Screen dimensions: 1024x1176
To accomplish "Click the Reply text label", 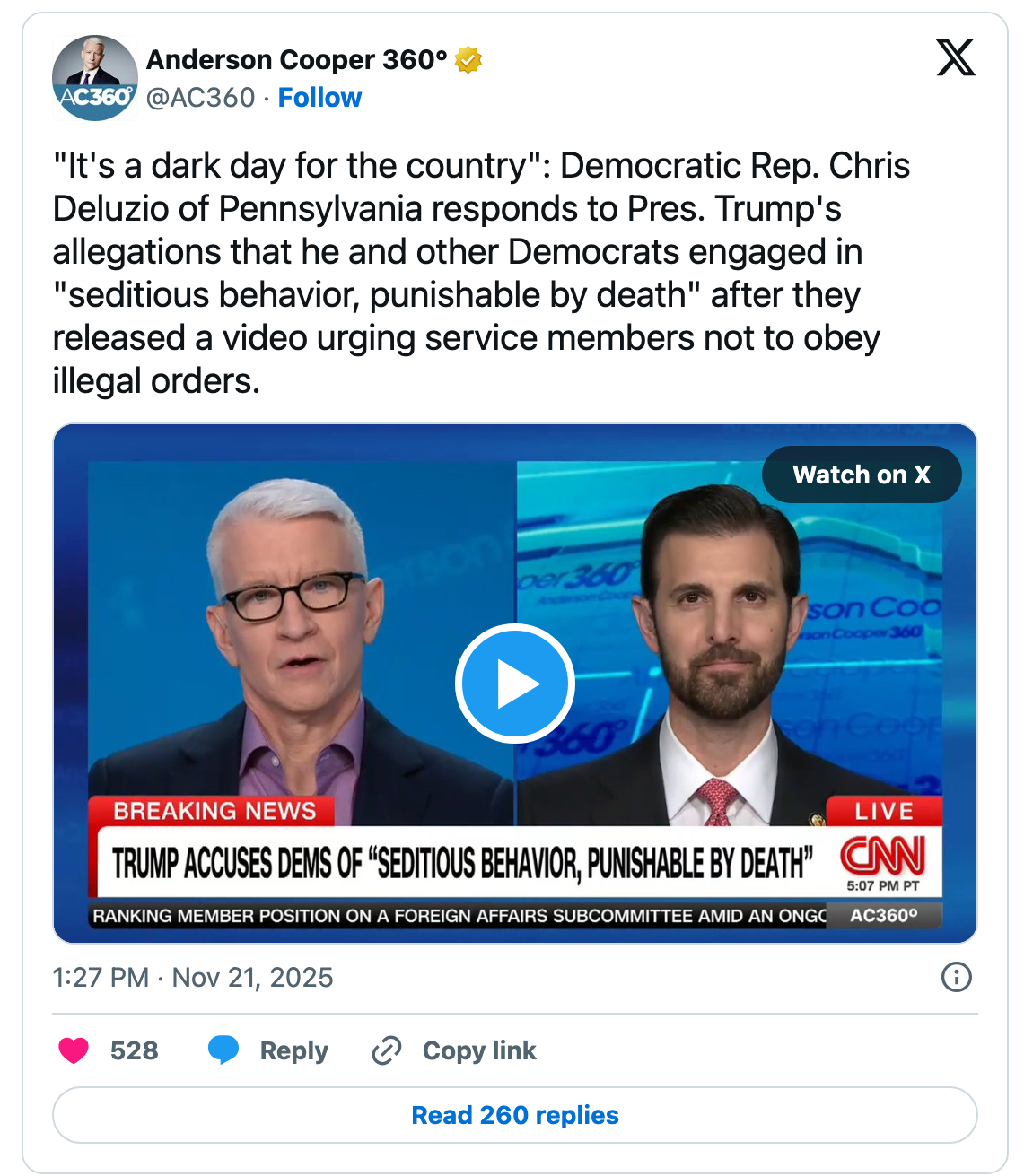I will click(x=294, y=1050).
